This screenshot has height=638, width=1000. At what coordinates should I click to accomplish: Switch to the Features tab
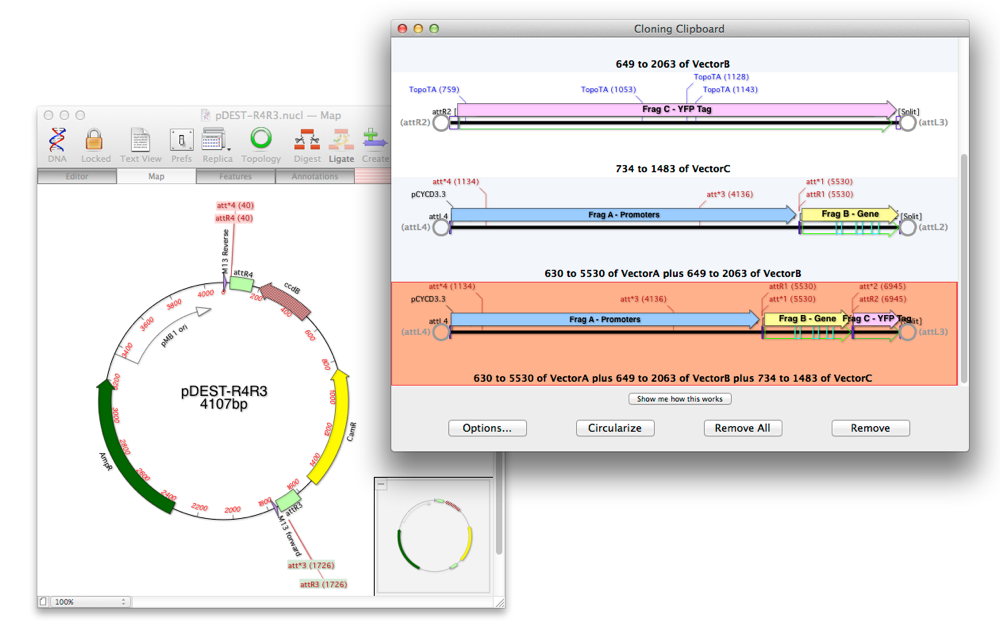[x=236, y=174]
